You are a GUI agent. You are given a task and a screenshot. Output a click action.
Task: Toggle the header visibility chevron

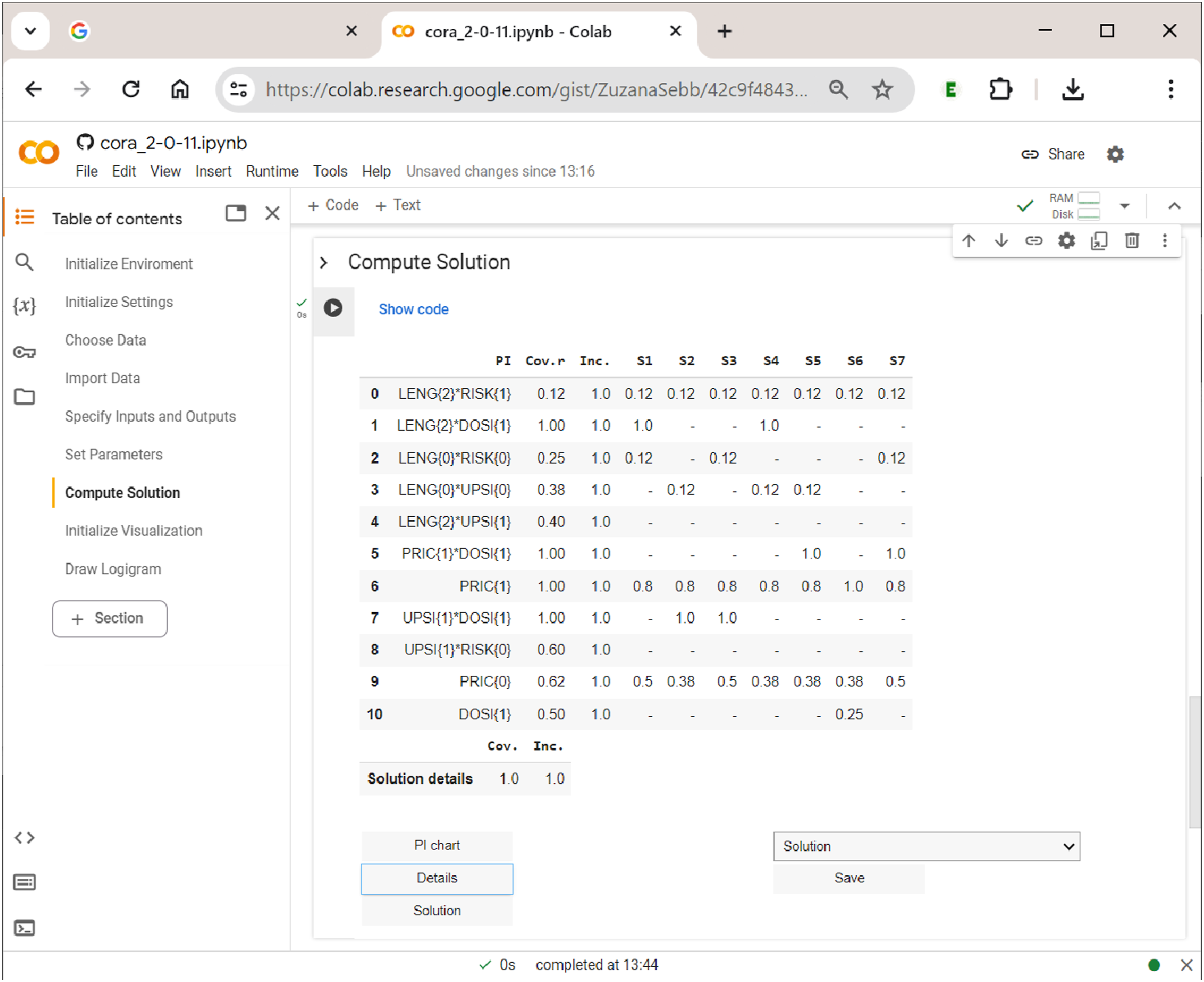1174,206
